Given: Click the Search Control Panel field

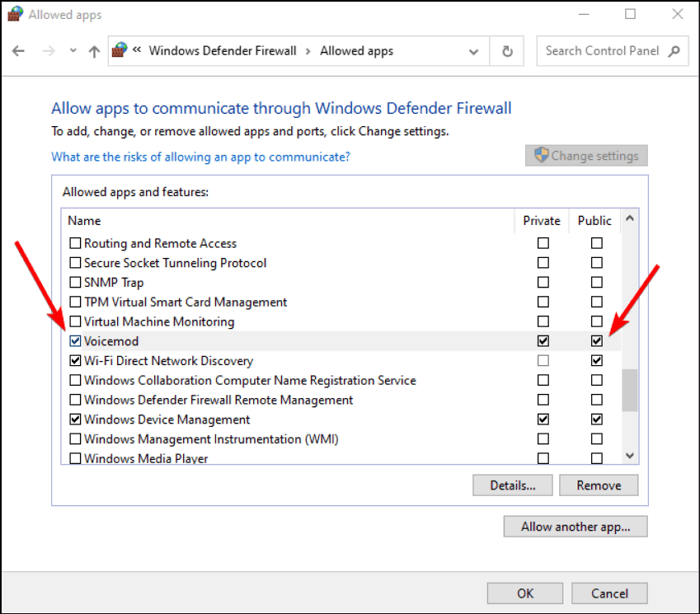Looking at the screenshot, I should pos(609,51).
